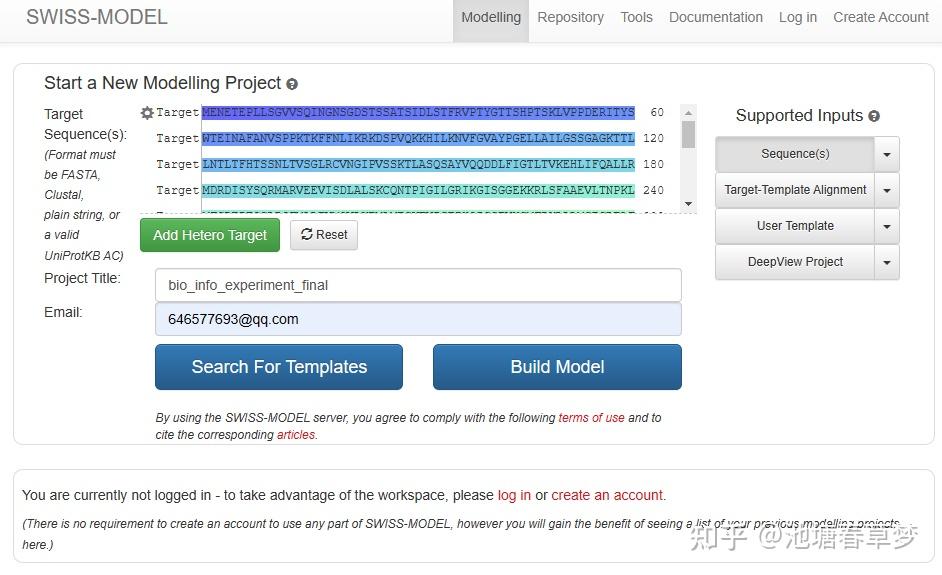The height and width of the screenshot is (575, 942).
Task: Open DeepView Project dropdown arrow
Action: tap(887, 262)
